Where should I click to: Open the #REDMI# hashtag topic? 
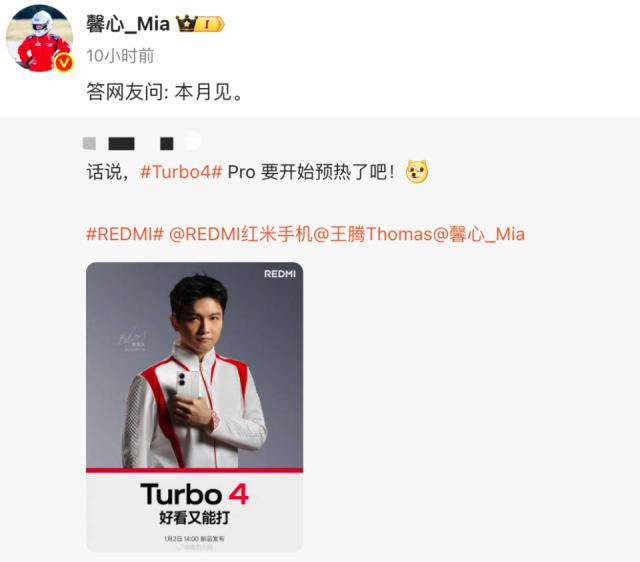(x=125, y=234)
